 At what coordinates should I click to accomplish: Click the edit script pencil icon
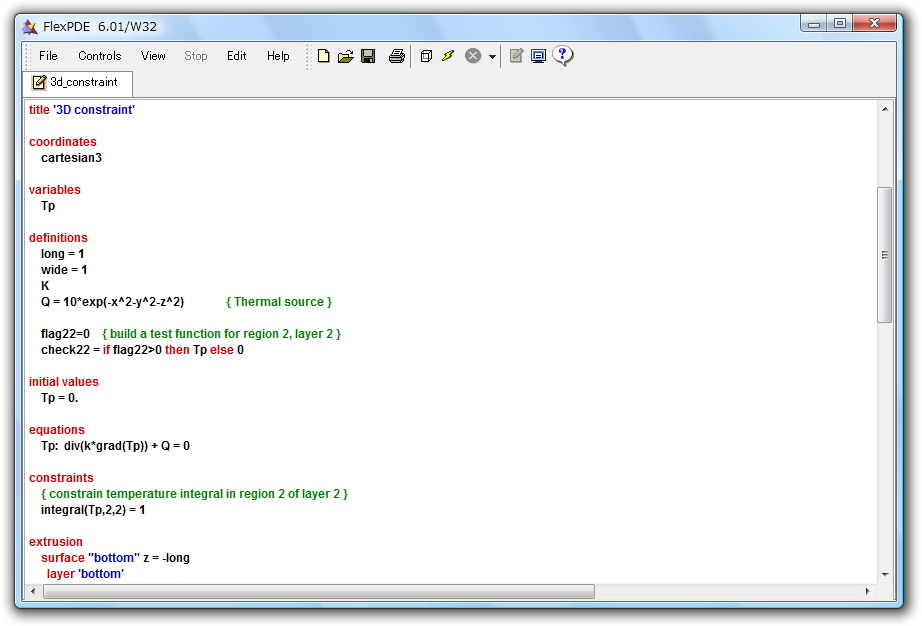(x=516, y=56)
